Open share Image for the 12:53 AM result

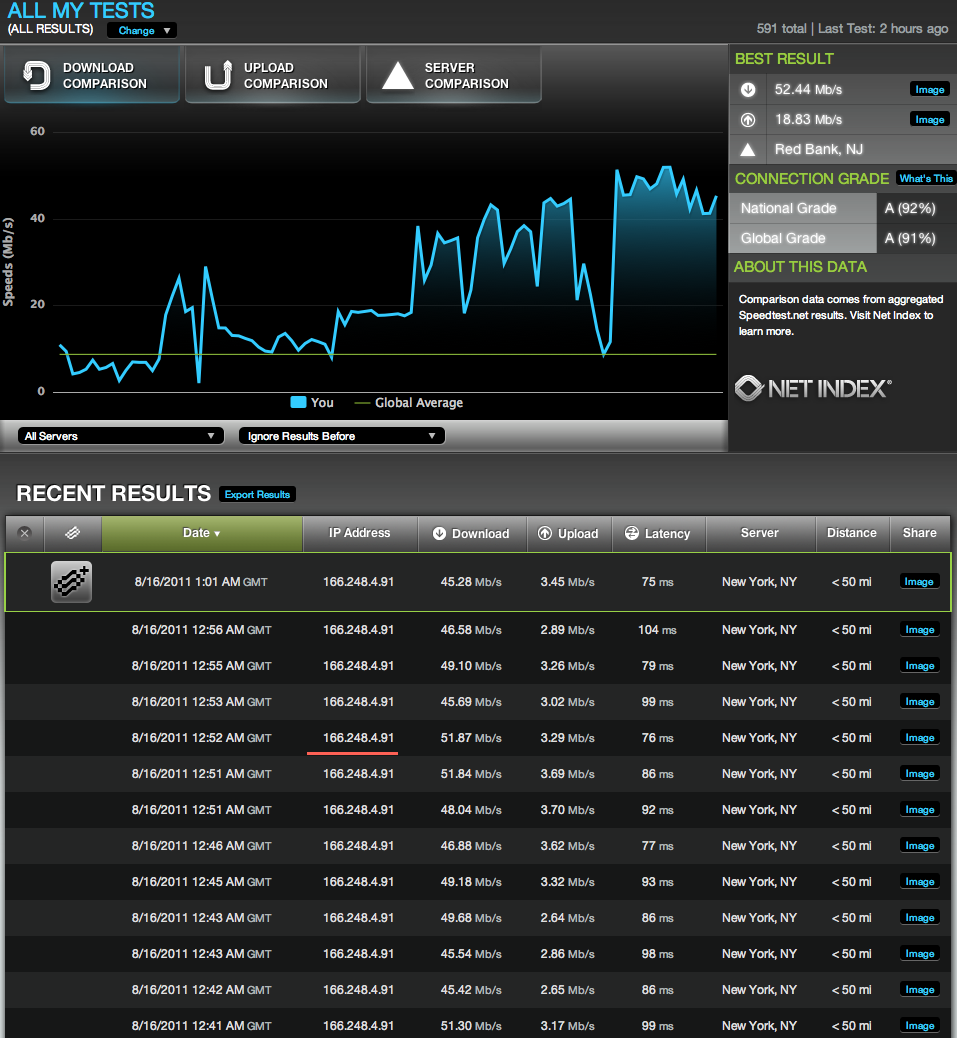[x=919, y=702]
